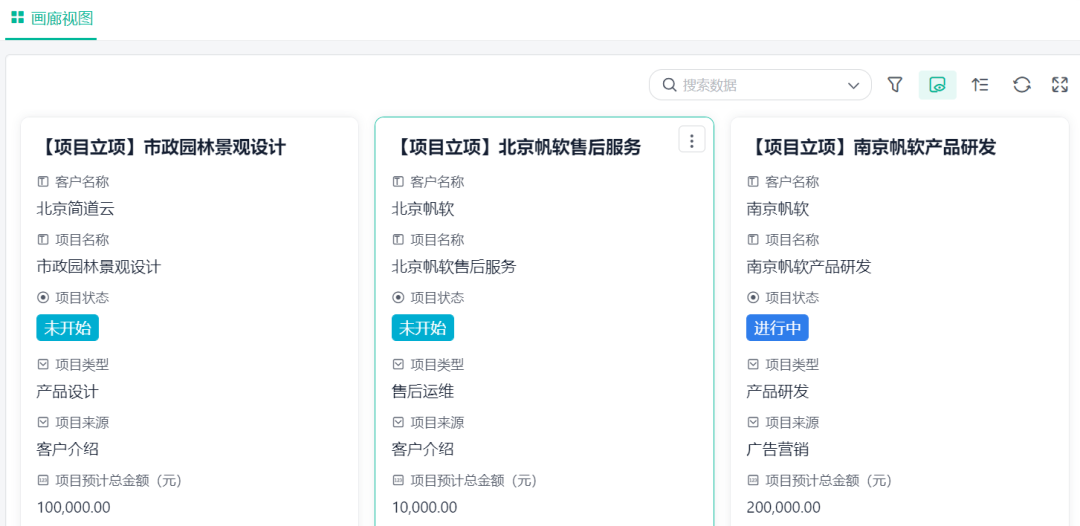Open the three-dot menu on 北京帆软售后服务 card
This screenshot has width=1080, height=526.
(x=691, y=140)
